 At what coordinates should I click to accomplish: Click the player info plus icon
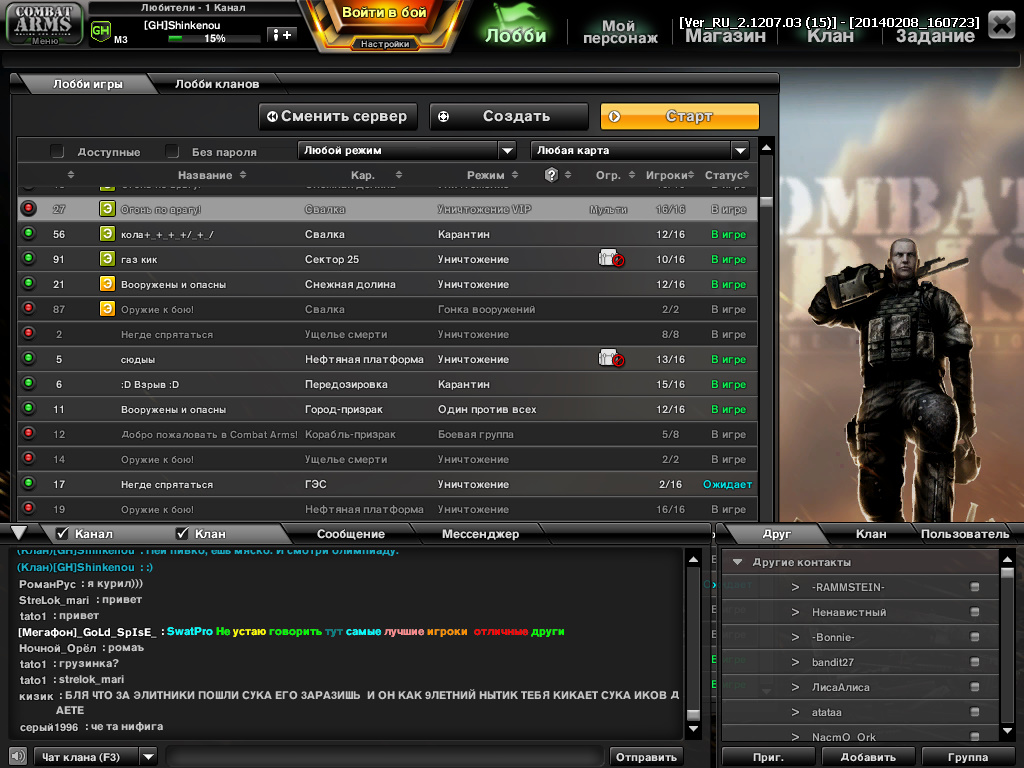tap(282, 35)
